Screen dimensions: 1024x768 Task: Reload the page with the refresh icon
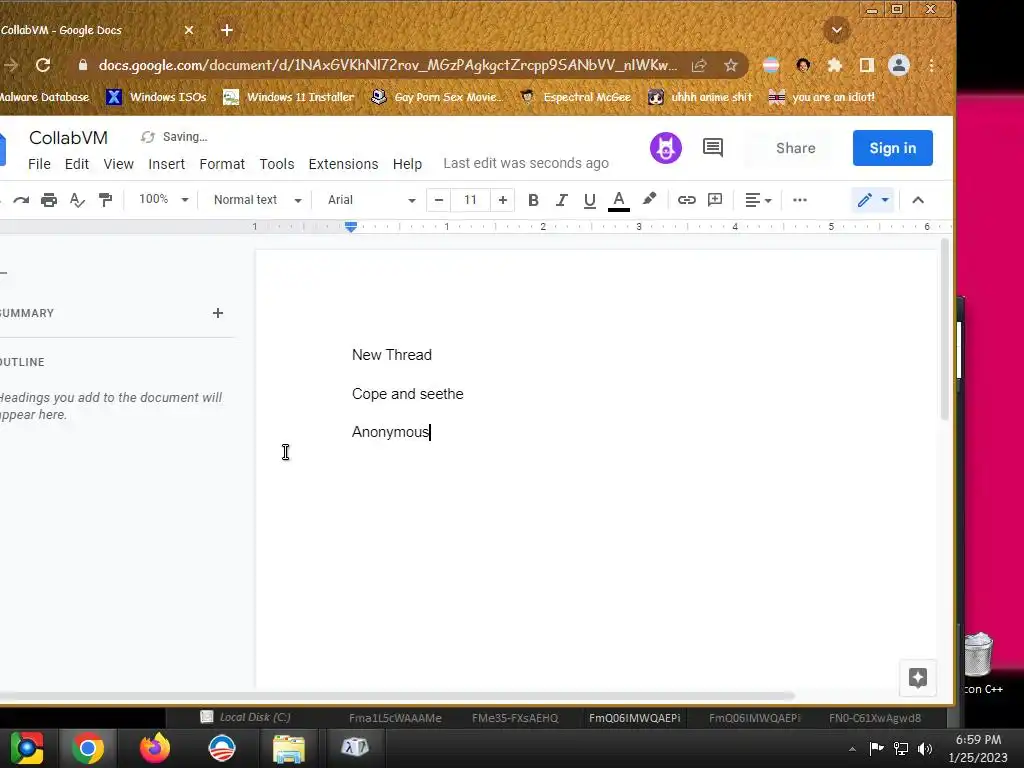click(43, 65)
